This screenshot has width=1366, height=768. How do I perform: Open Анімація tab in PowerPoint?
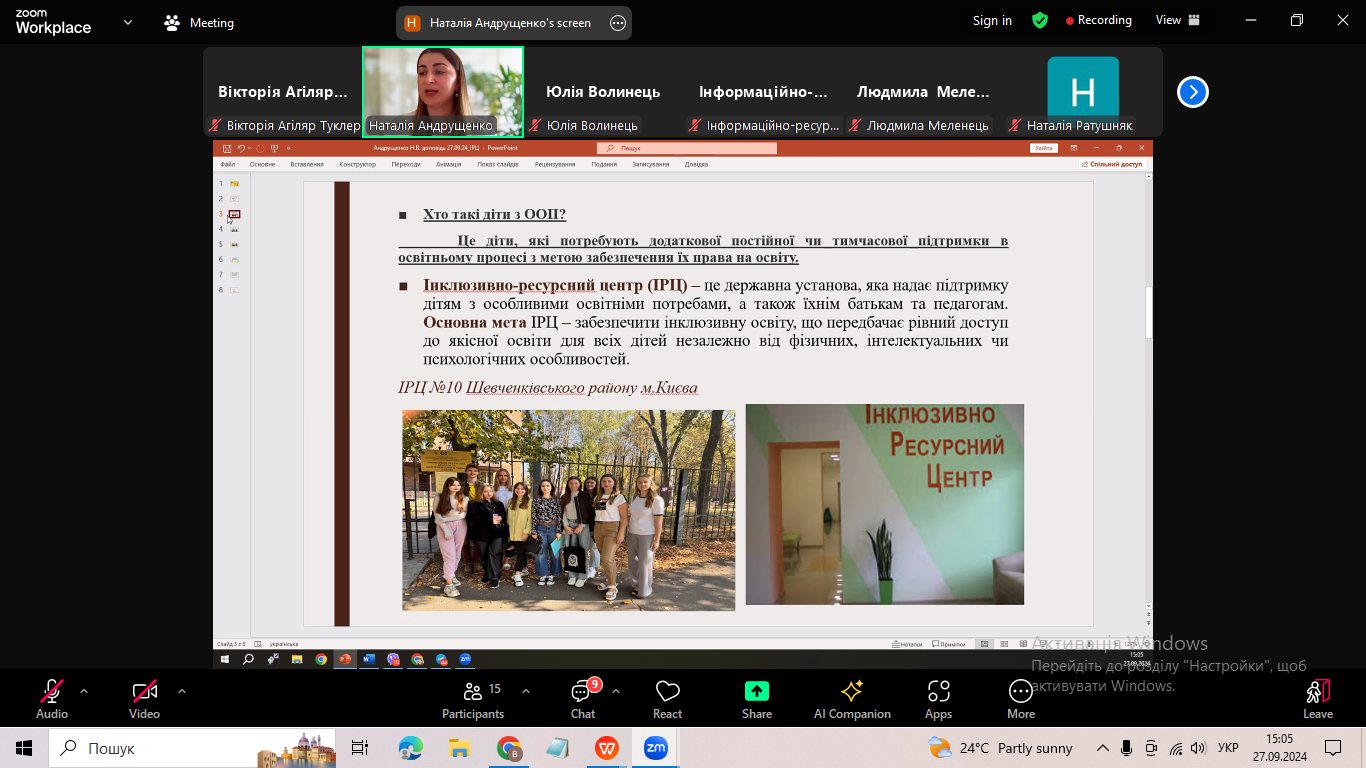click(x=449, y=164)
